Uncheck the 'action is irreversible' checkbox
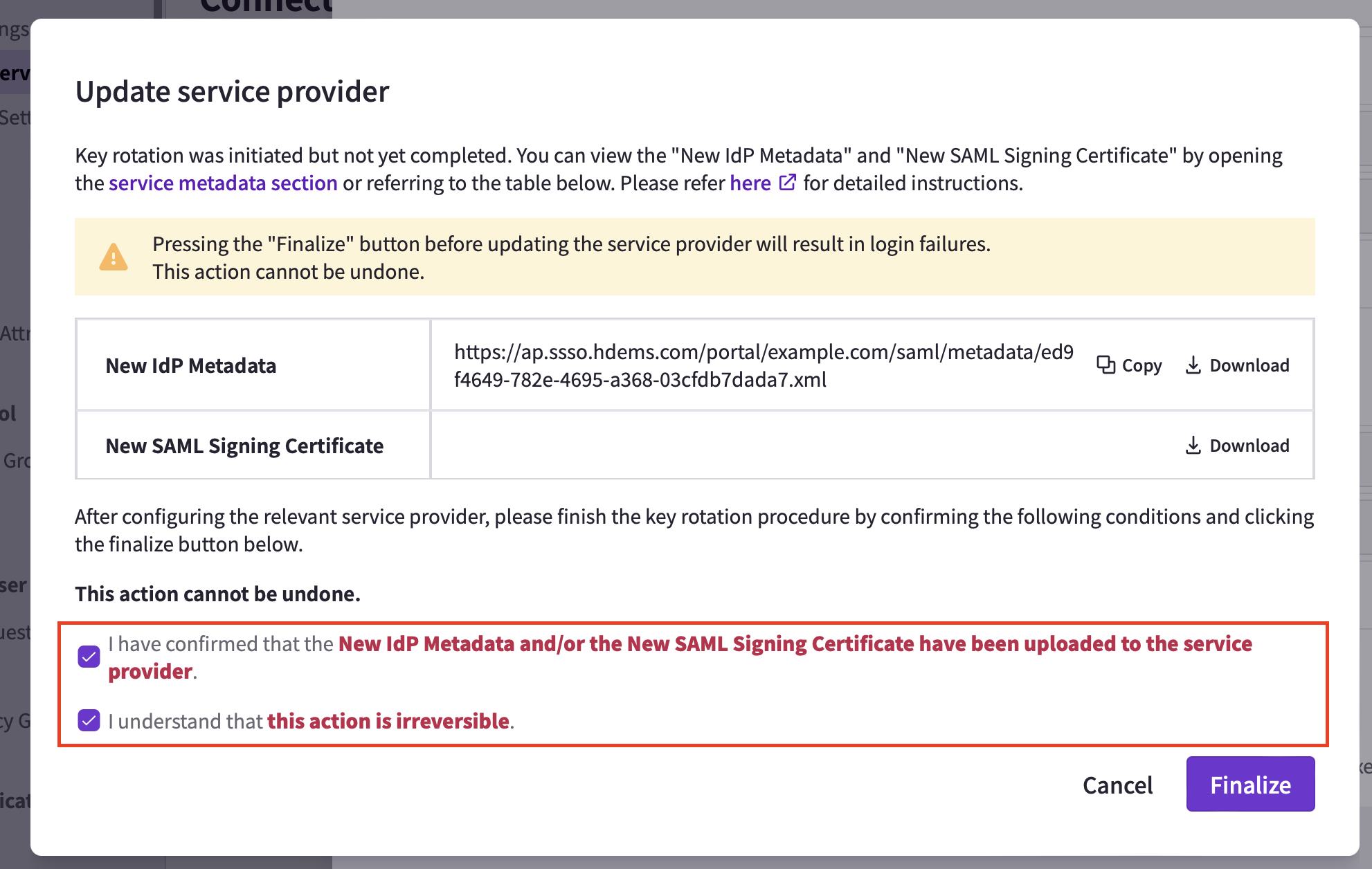The image size is (1372, 869). click(89, 720)
